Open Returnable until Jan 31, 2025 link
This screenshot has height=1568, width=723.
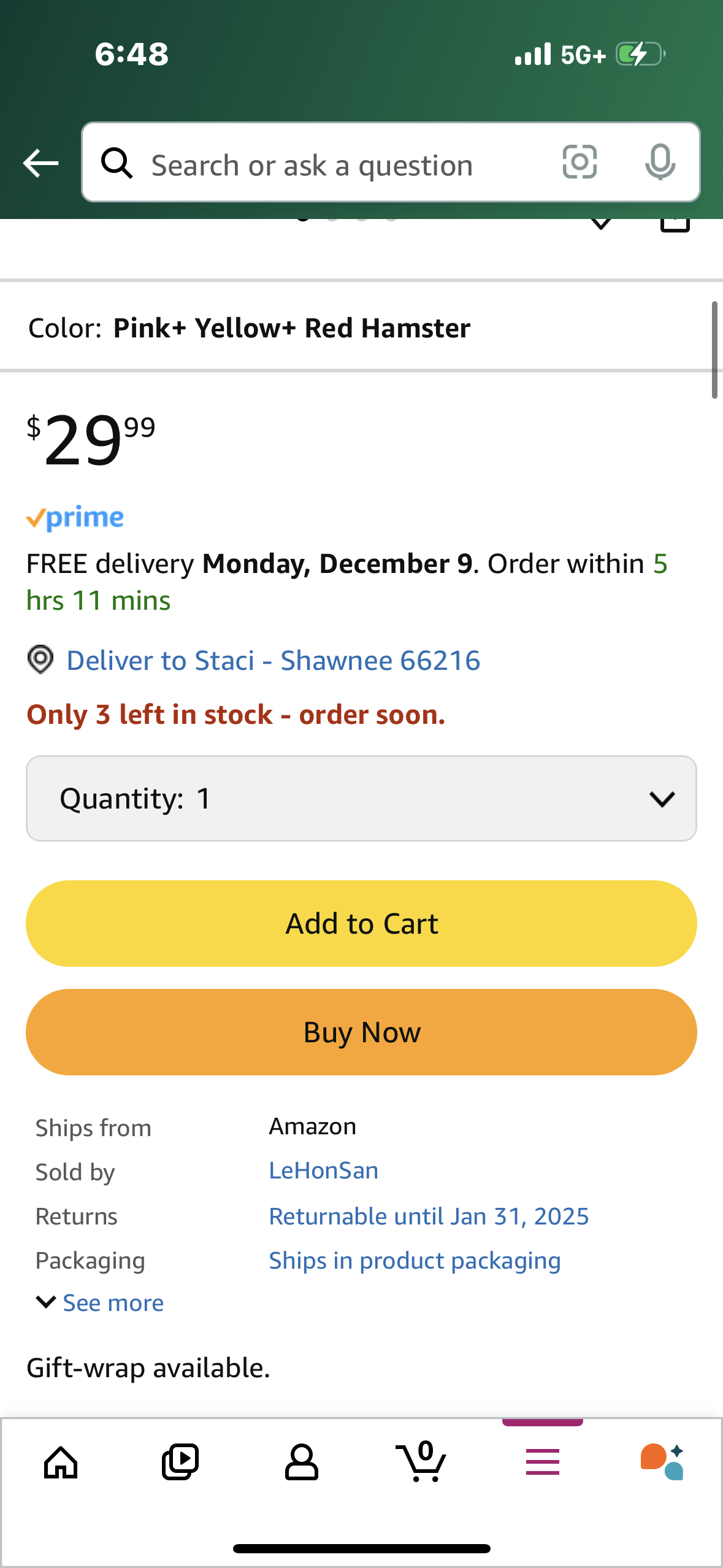[x=429, y=1216]
